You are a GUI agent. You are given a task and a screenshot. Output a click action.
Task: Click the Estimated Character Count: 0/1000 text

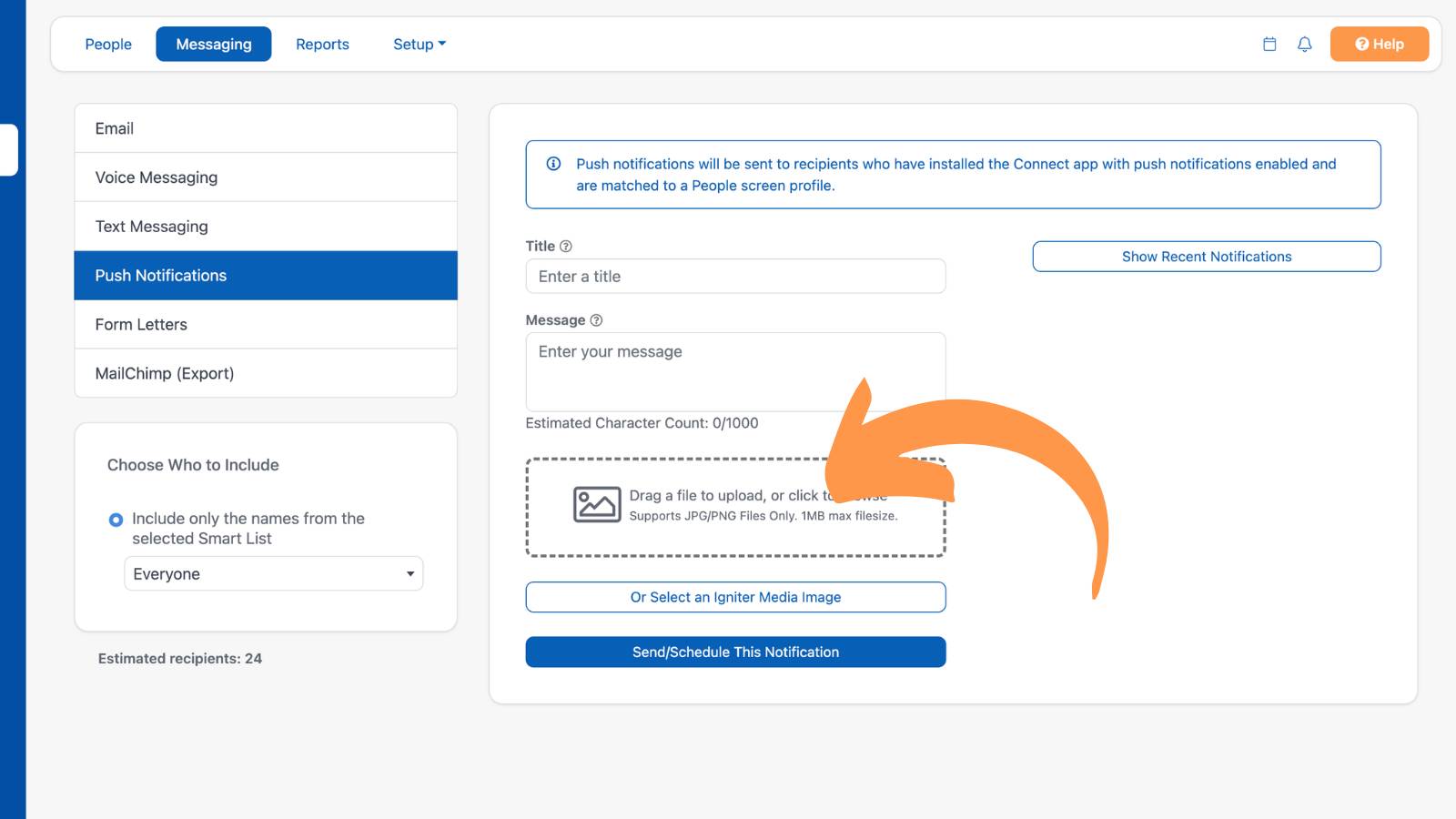(642, 423)
